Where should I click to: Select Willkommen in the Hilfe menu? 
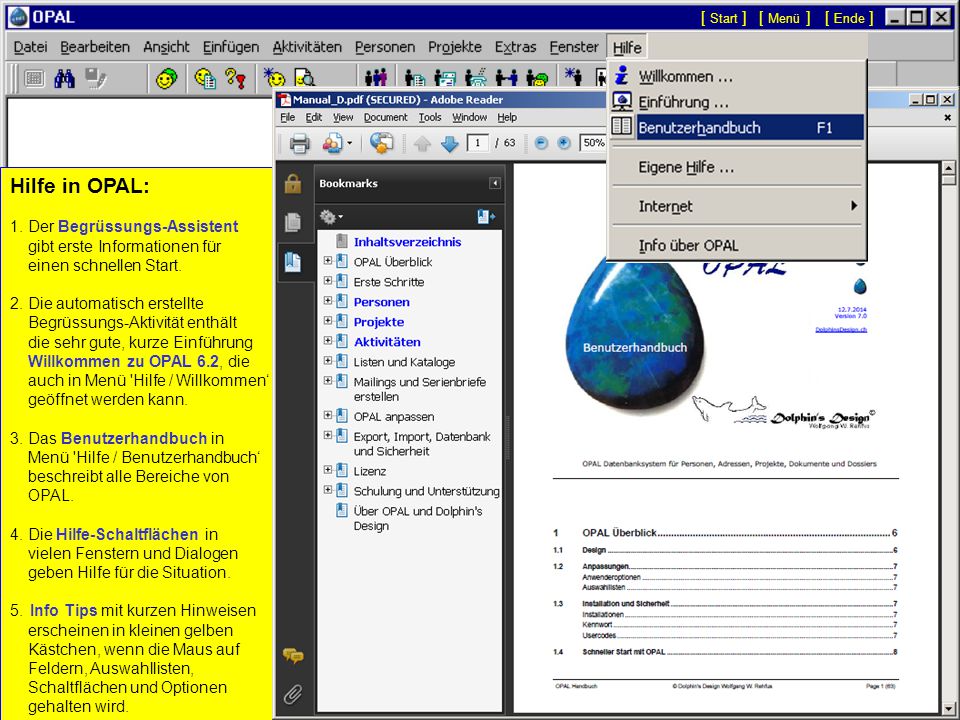pyautogui.click(x=738, y=77)
